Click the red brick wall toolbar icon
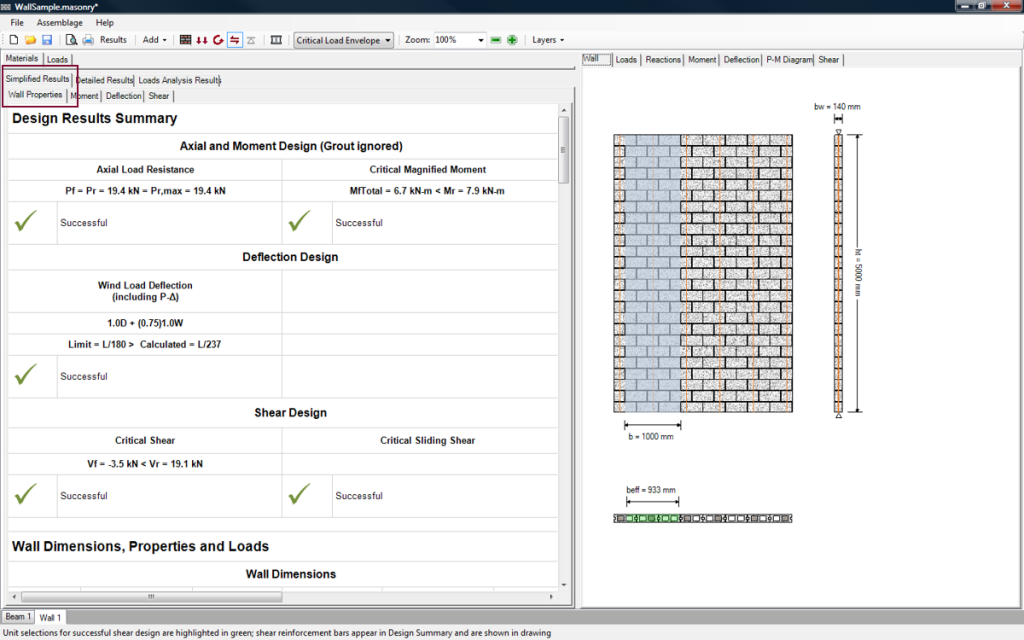 [x=185, y=40]
